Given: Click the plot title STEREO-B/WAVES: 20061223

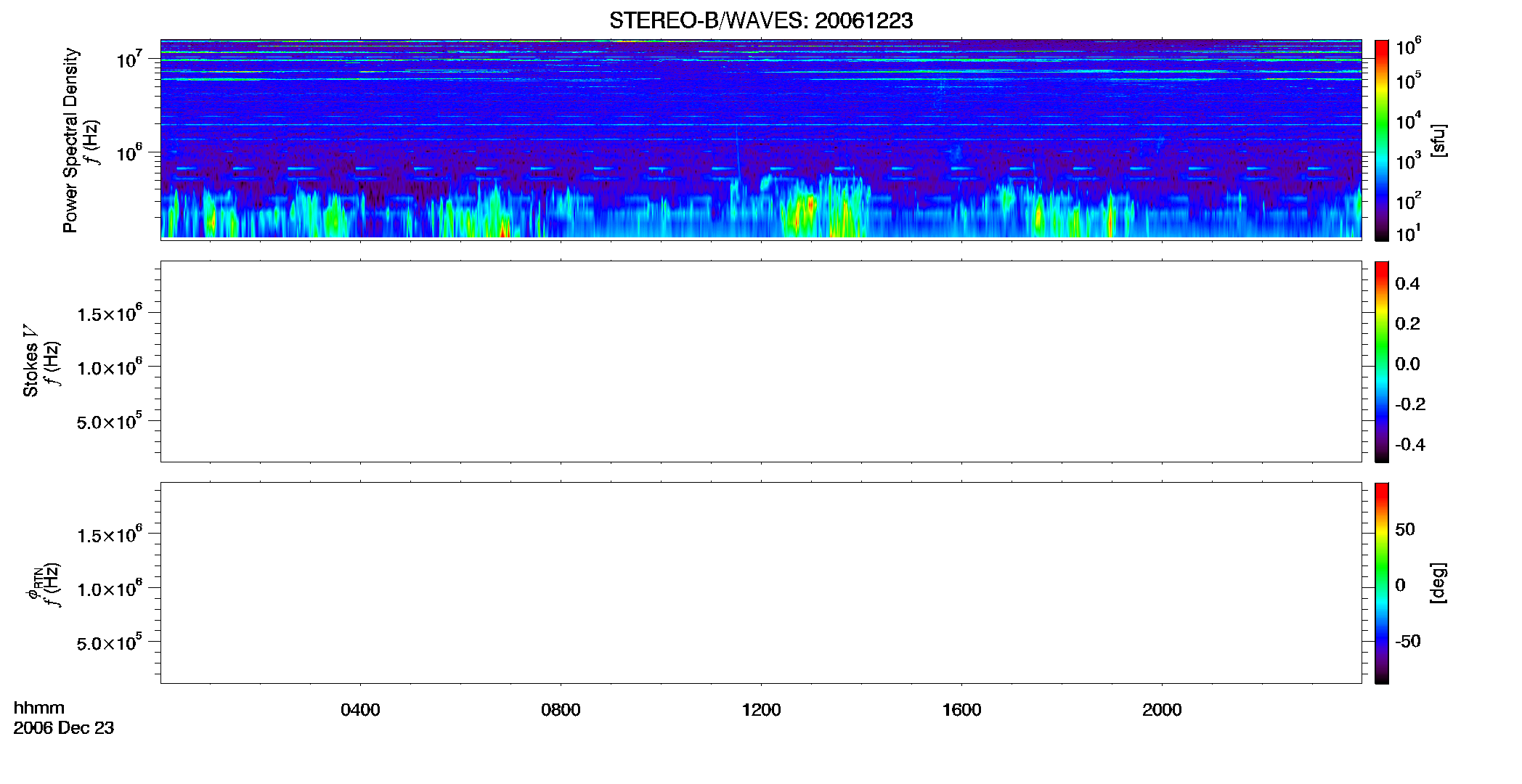Looking at the screenshot, I should [761, 21].
